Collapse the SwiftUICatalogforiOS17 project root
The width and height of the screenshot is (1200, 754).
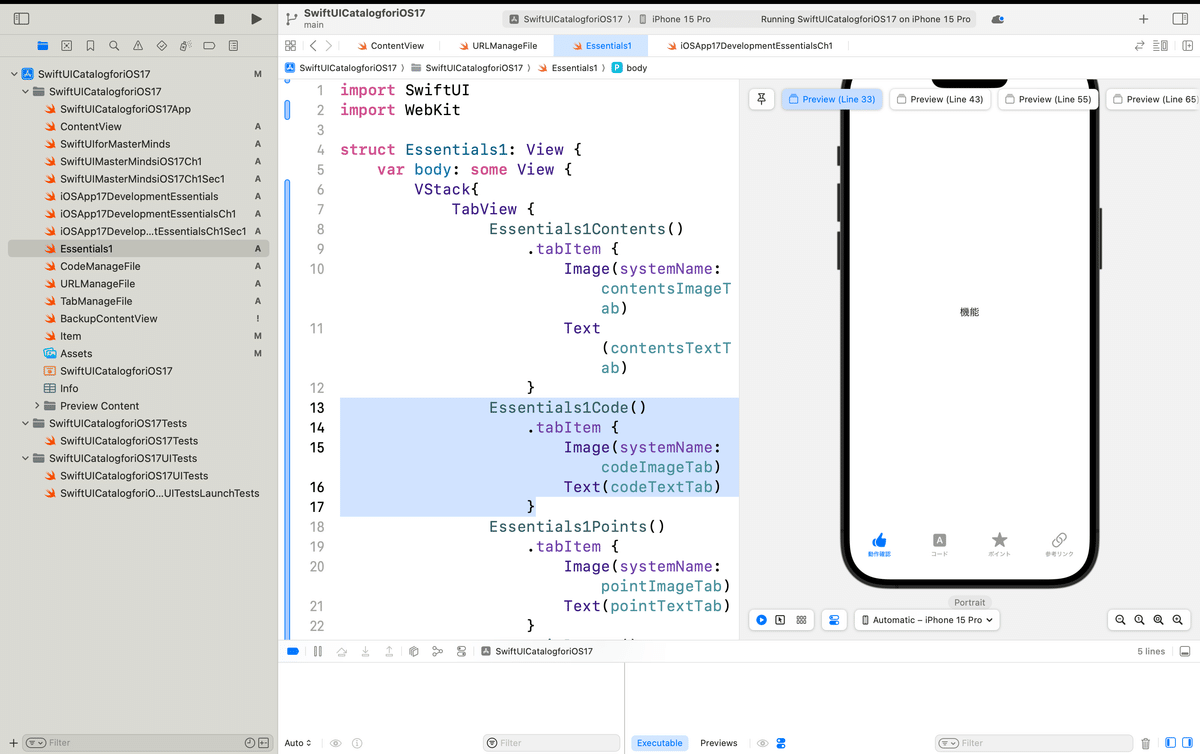[14, 74]
